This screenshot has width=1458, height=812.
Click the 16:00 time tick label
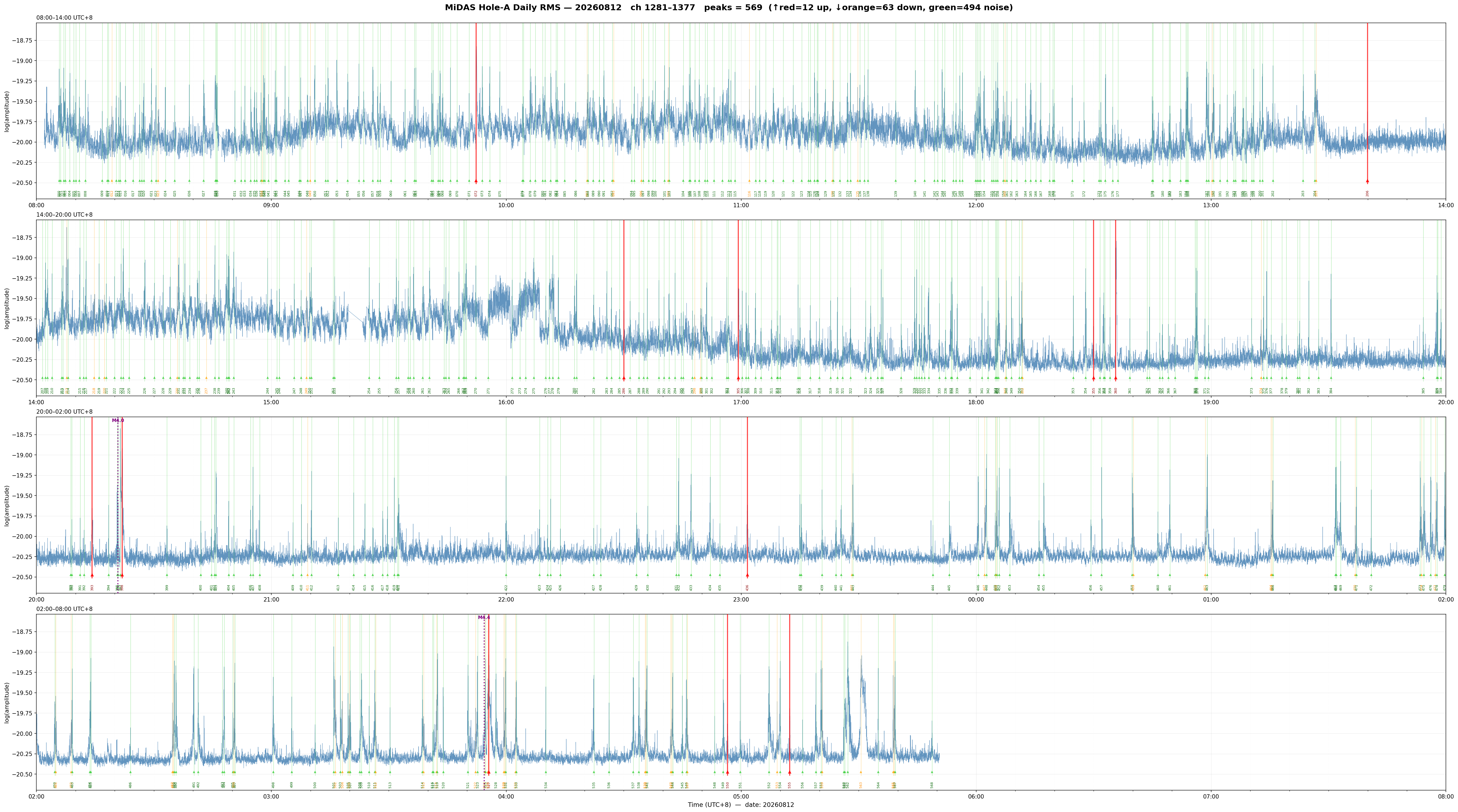[506, 402]
